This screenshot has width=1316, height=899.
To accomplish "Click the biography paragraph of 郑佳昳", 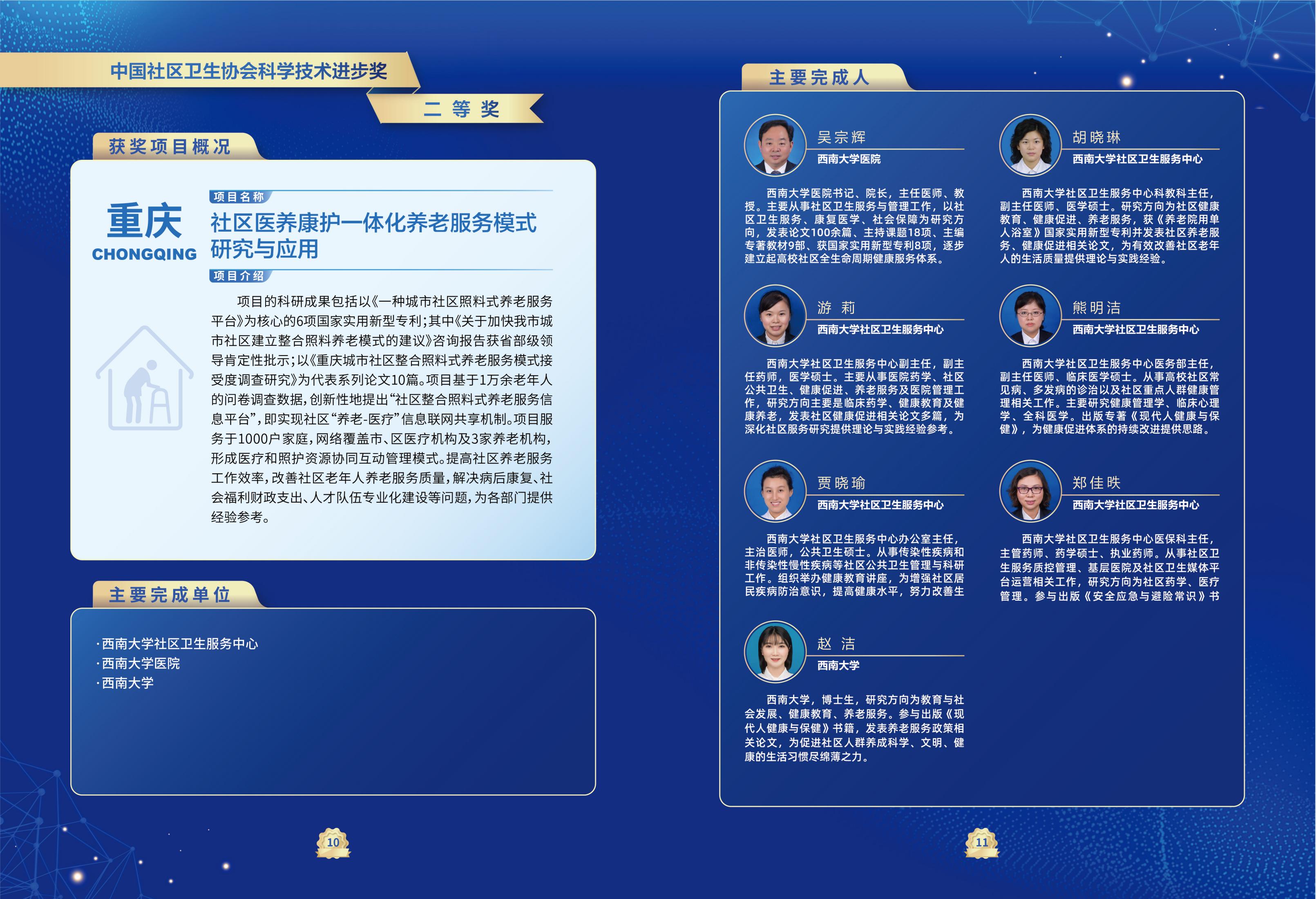I will [x=1109, y=568].
